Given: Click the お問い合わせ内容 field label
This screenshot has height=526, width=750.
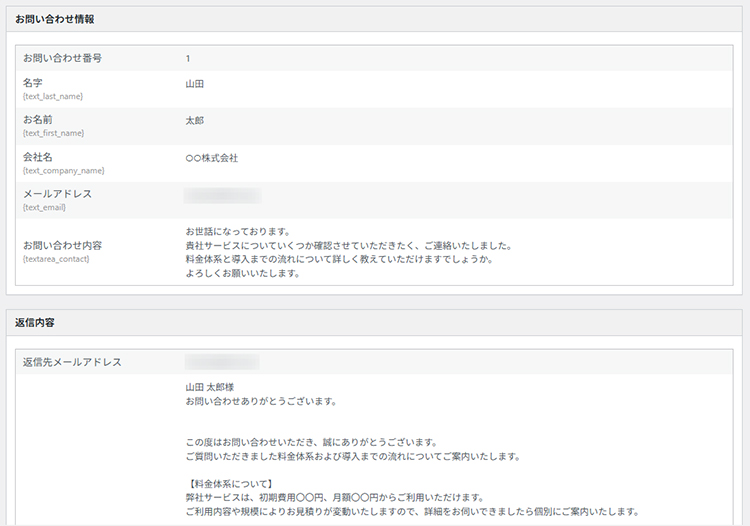Looking at the screenshot, I should tap(62, 245).
